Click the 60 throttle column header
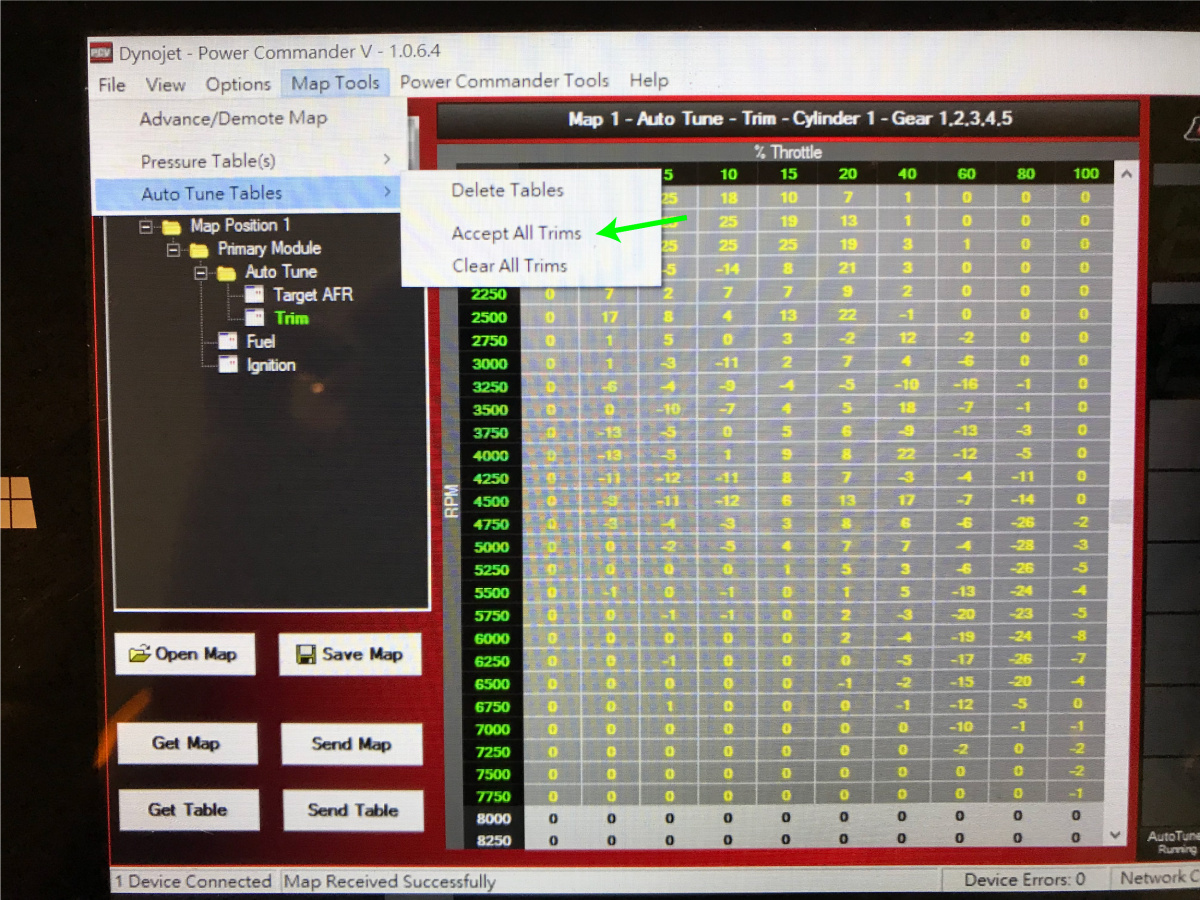The image size is (1200, 900). (966, 174)
